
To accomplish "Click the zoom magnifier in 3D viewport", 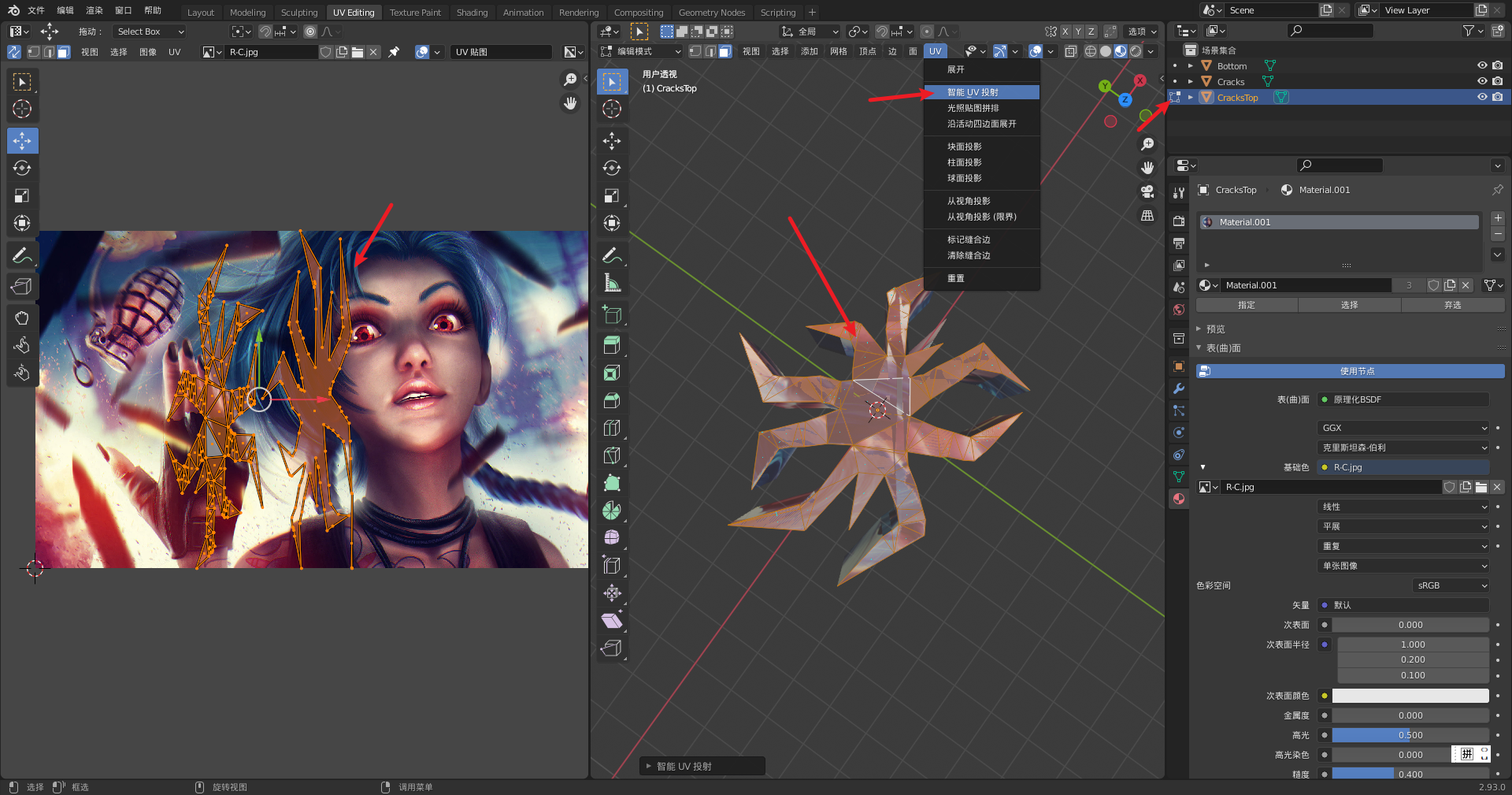I will click(1147, 144).
